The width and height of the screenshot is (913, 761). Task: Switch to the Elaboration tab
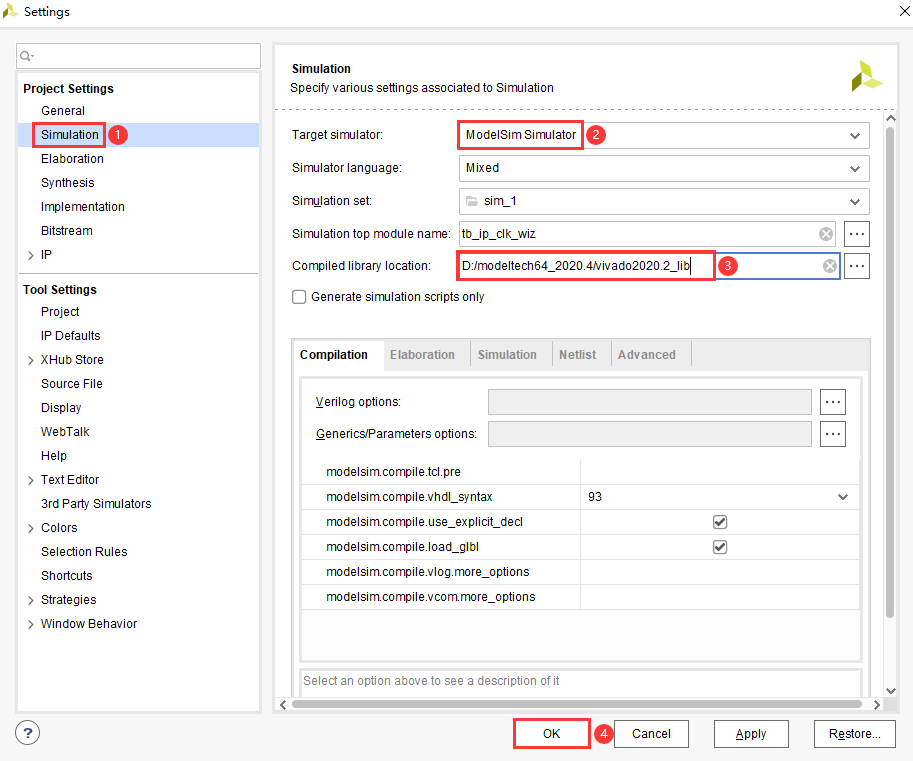(422, 355)
